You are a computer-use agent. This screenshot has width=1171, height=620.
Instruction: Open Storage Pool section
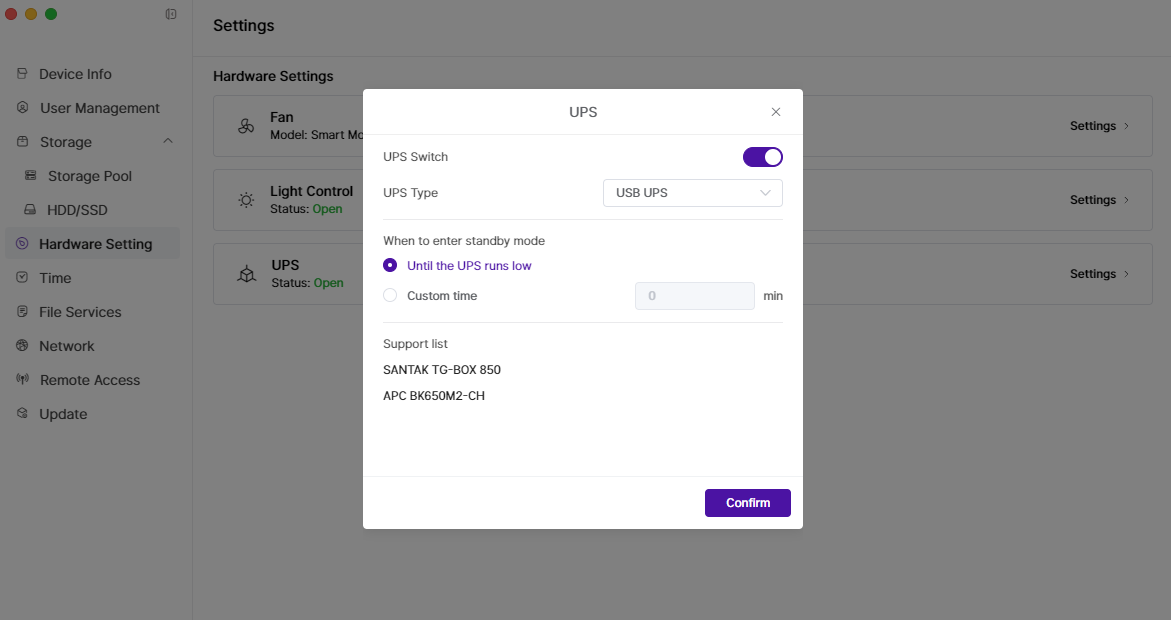click(90, 176)
